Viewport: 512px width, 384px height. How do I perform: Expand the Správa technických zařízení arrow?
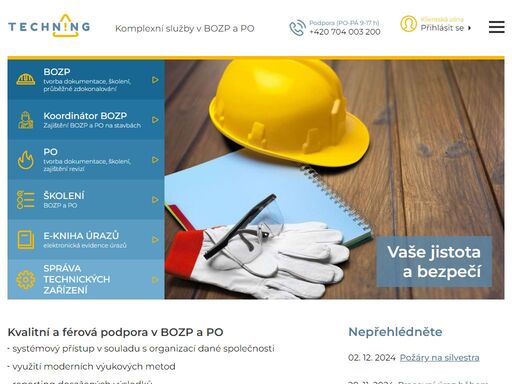[155, 280]
